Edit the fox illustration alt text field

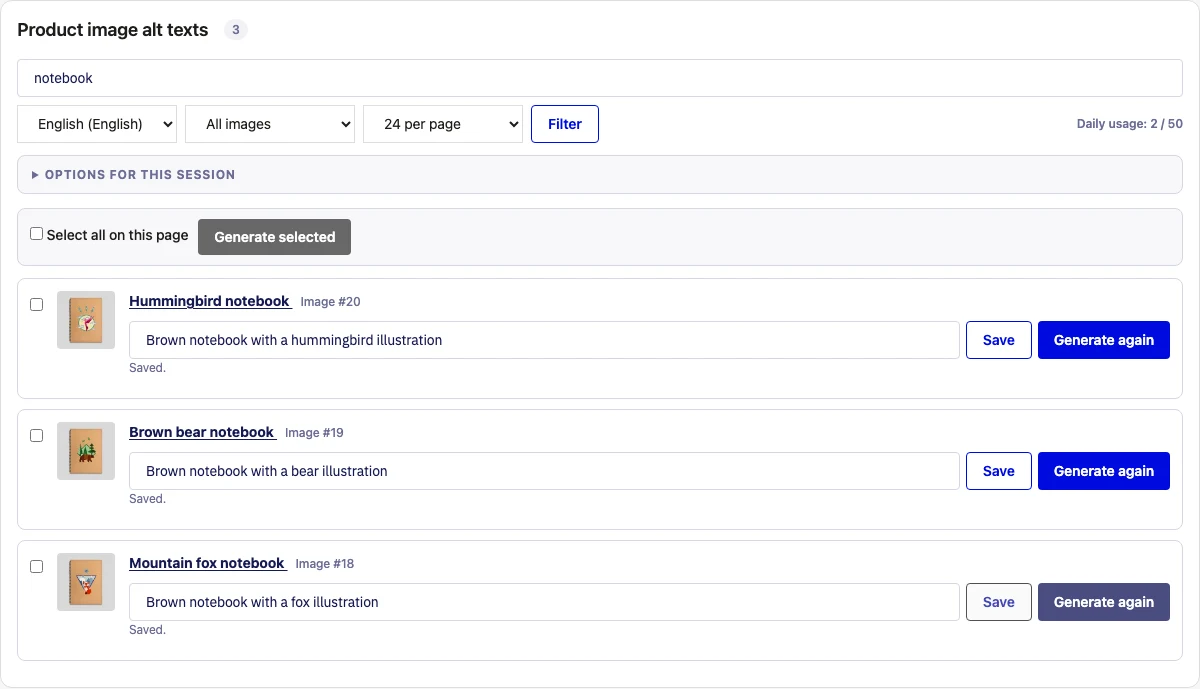[544, 602]
